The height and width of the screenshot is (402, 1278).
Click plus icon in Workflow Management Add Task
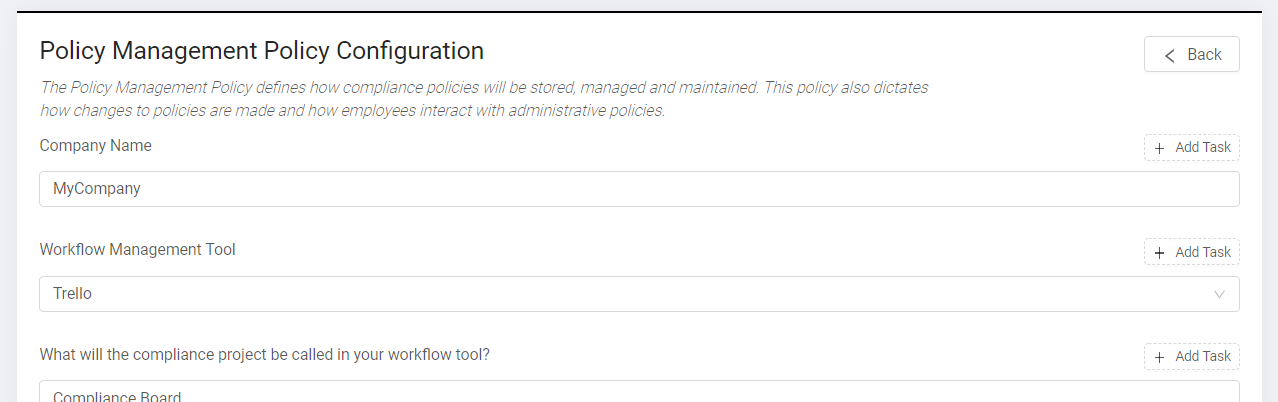pos(1160,252)
